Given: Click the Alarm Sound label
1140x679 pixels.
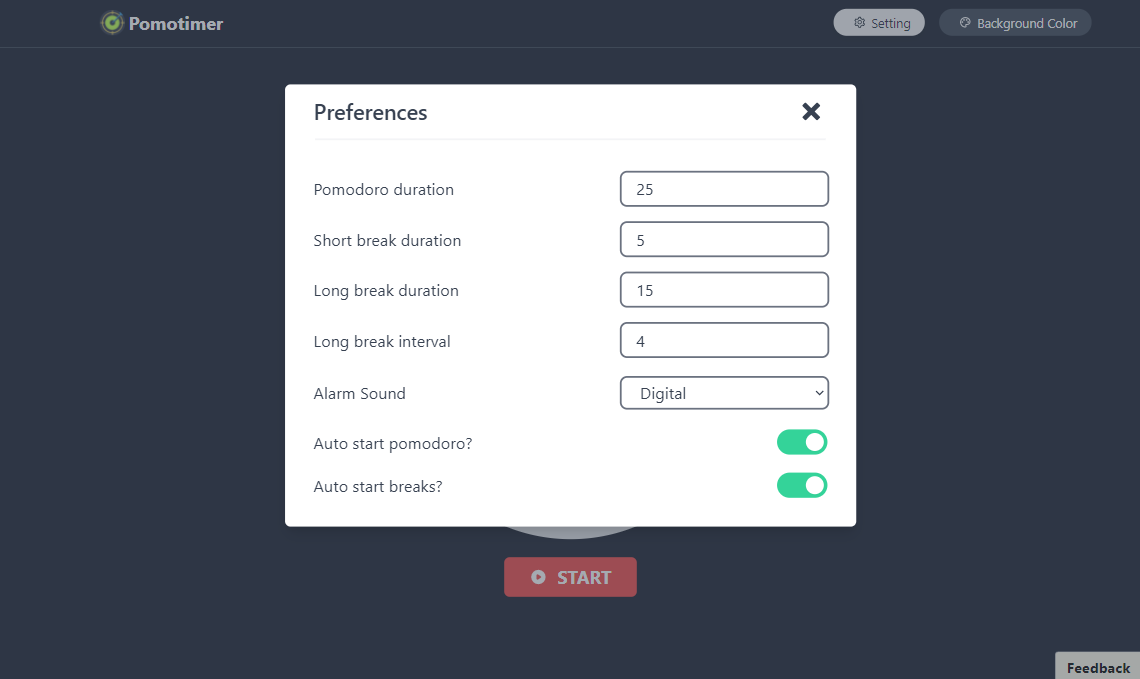Looking at the screenshot, I should [360, 393].
